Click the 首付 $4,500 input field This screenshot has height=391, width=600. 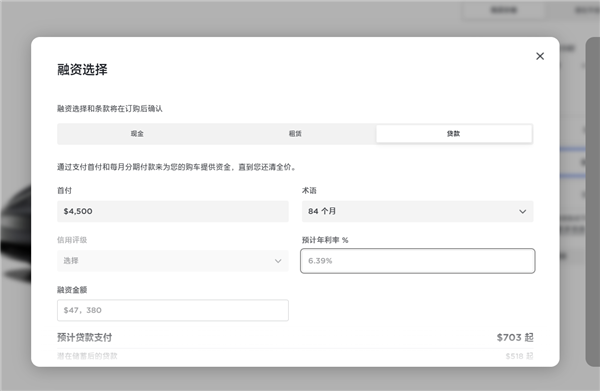click(173, 211)
